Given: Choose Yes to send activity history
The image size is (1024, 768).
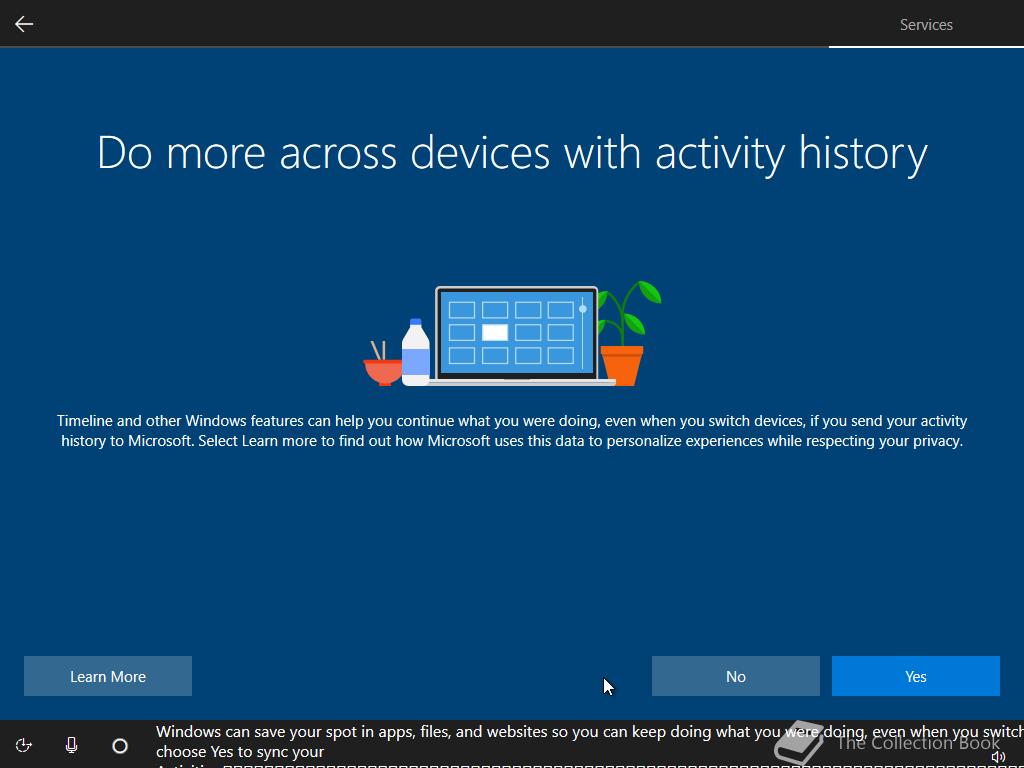Looking at the screenshot, I should 916,676.
